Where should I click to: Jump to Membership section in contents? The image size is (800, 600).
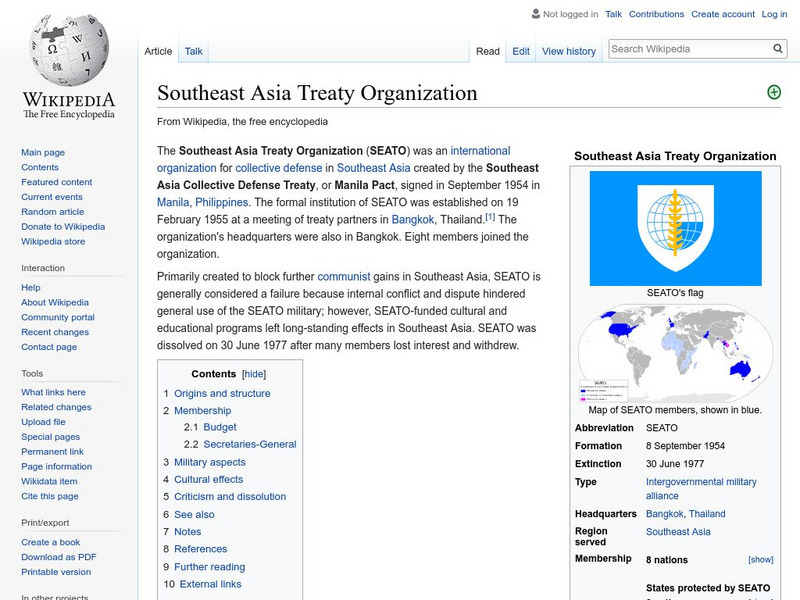pyautogui.click(x=203, y=411)
